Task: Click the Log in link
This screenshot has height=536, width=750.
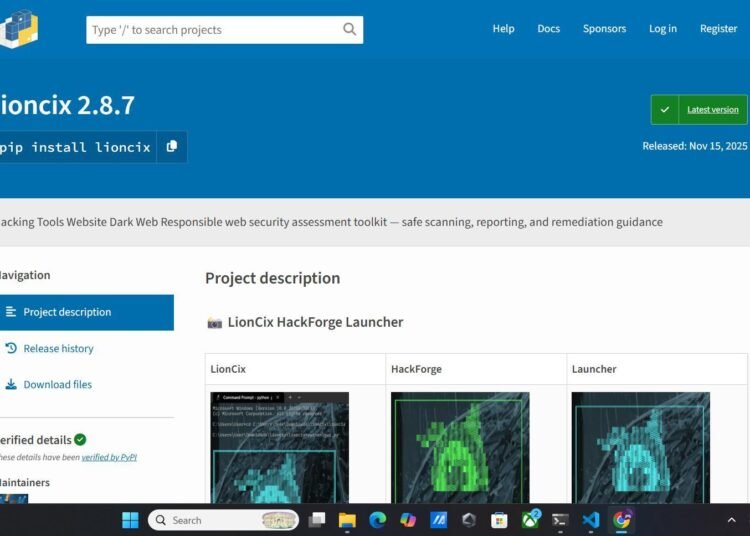Action: point(662,29)
